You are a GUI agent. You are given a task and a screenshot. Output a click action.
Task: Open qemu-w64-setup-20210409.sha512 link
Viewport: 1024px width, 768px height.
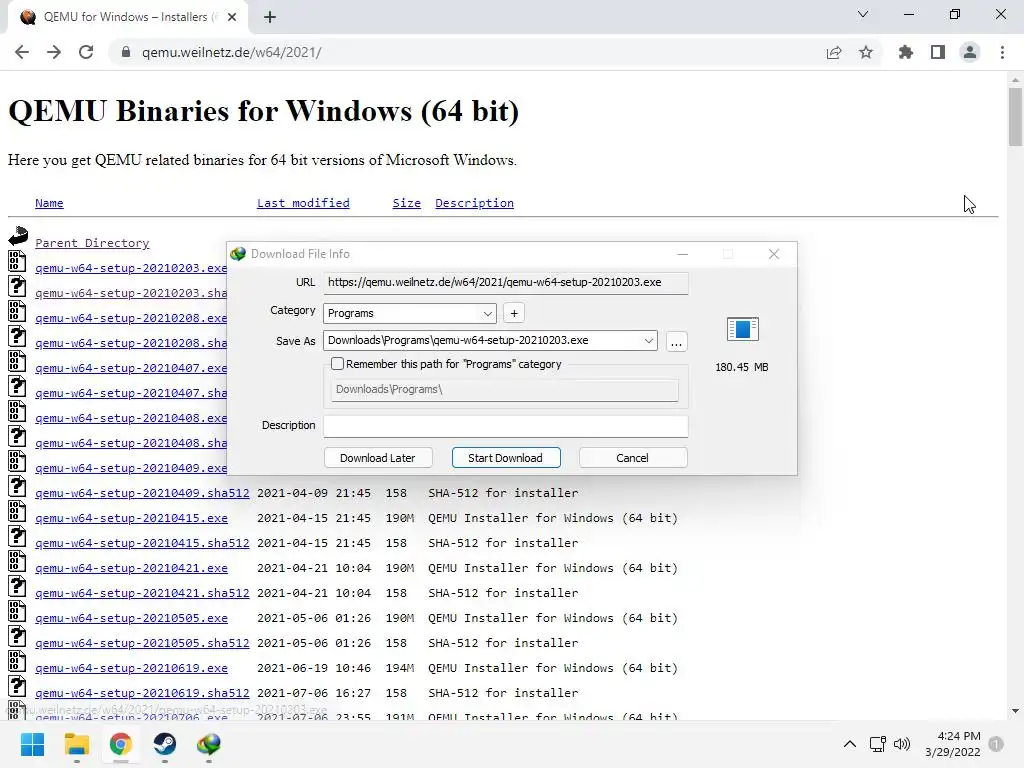coord(142,493)
